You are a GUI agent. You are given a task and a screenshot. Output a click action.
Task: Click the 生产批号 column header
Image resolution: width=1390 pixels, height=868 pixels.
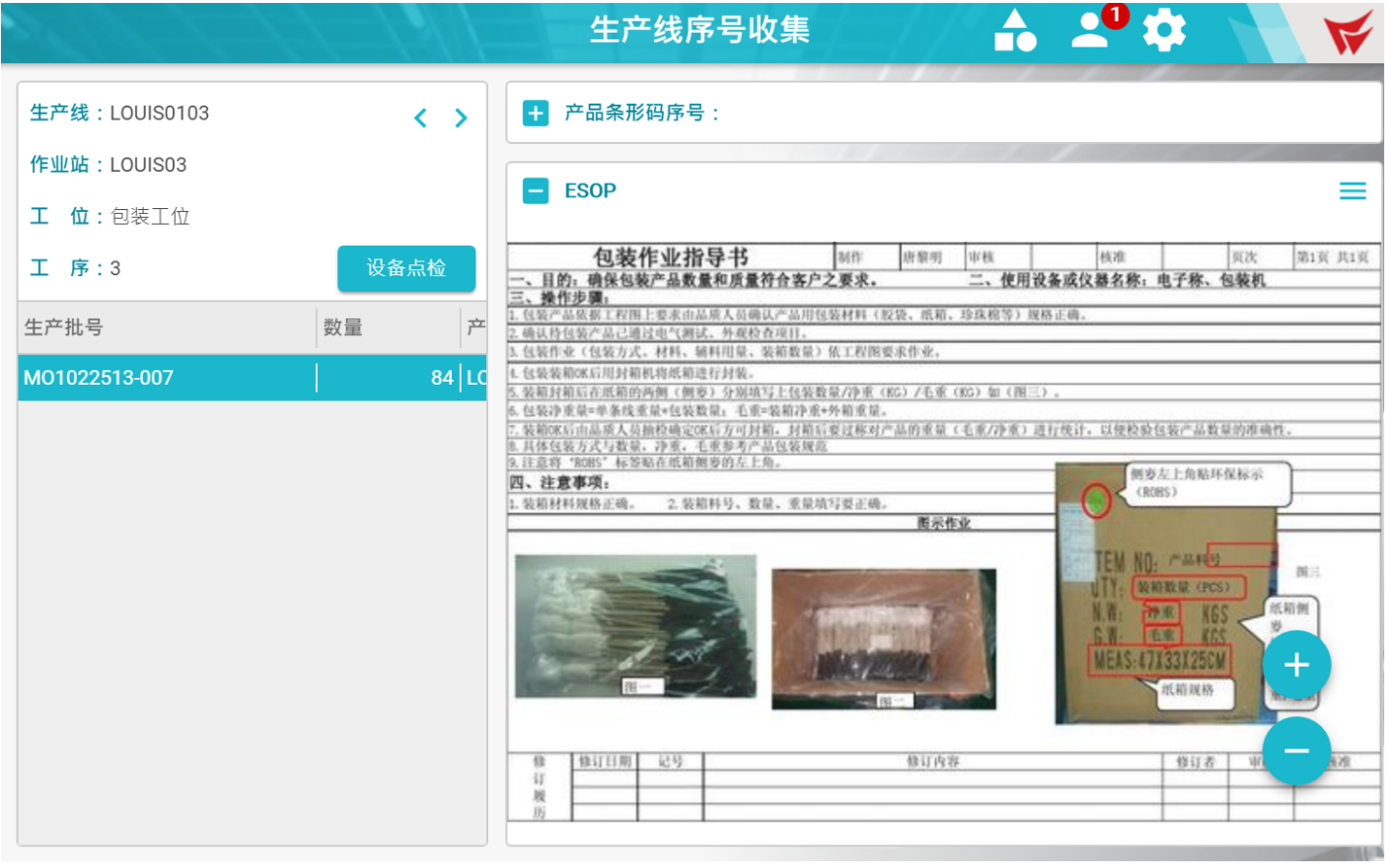point(64,328)
